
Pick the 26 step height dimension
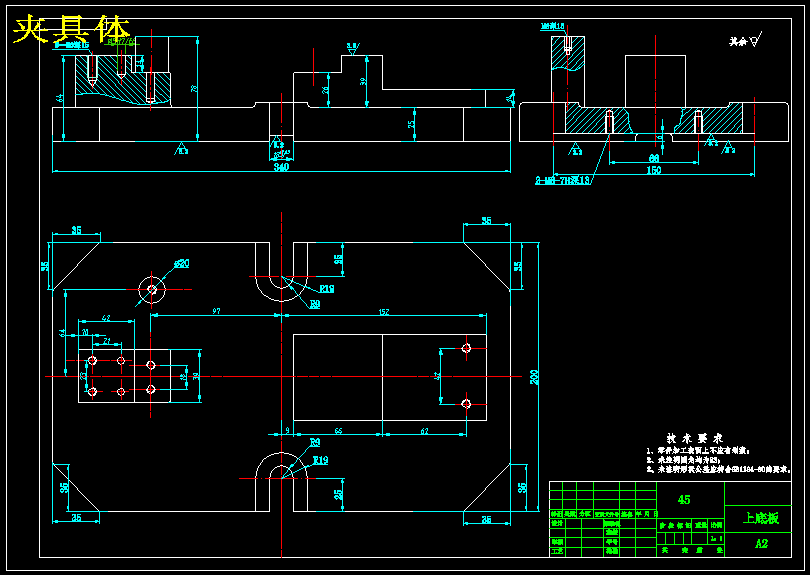point(325,90)
